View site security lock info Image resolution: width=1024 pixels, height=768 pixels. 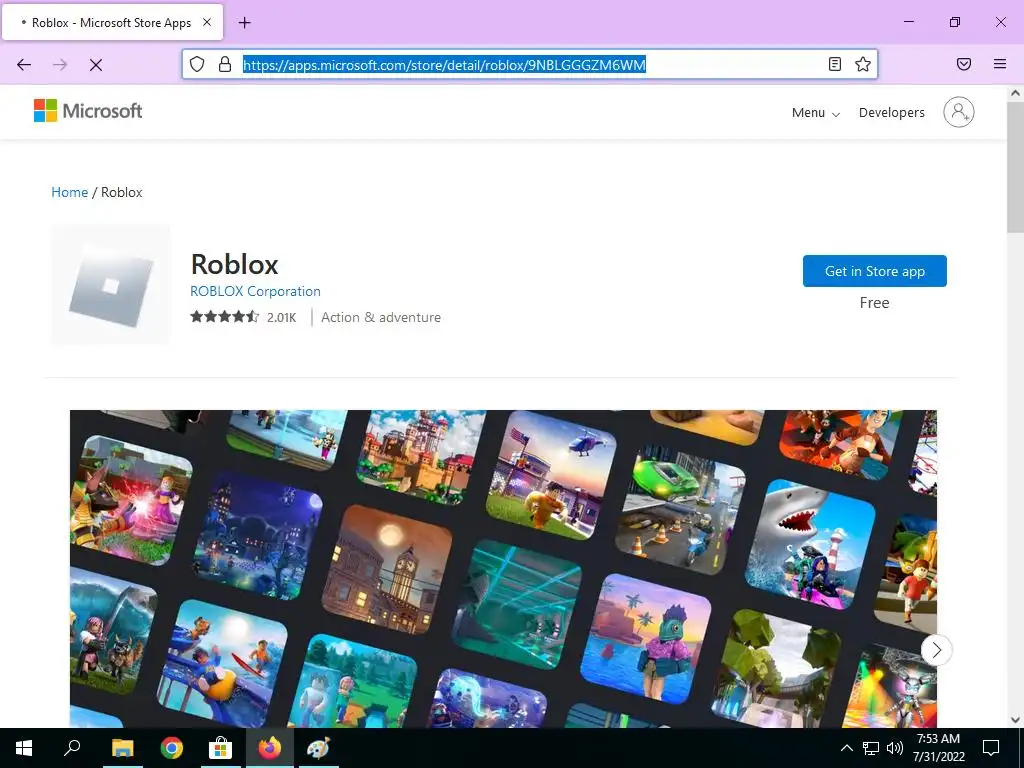(x=225, y=64)
